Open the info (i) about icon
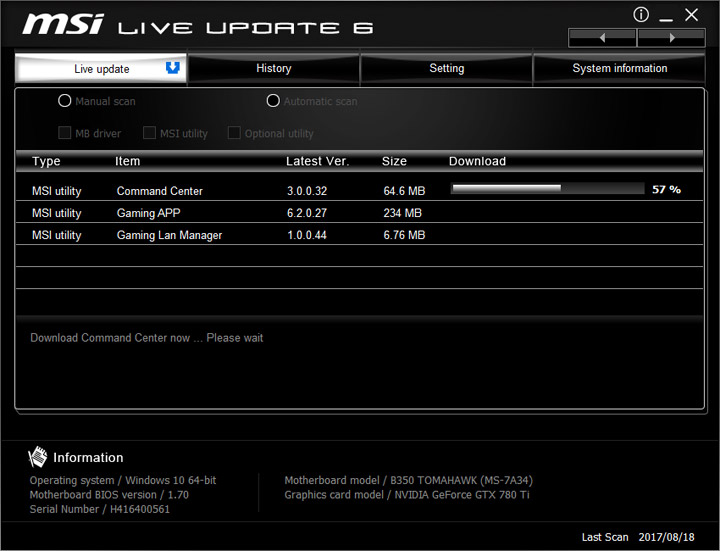The image size is (720, 551). pyautogui.click(x=641, y=15)
